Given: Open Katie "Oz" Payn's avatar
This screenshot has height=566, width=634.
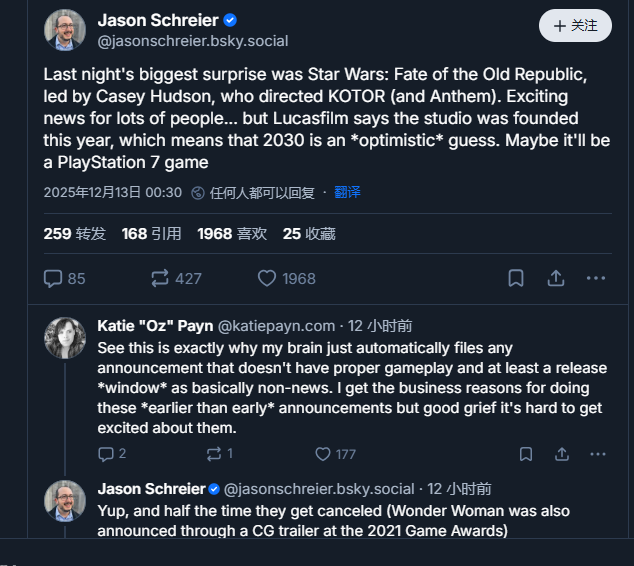Looking at the screenshot, I should point(65,338).
